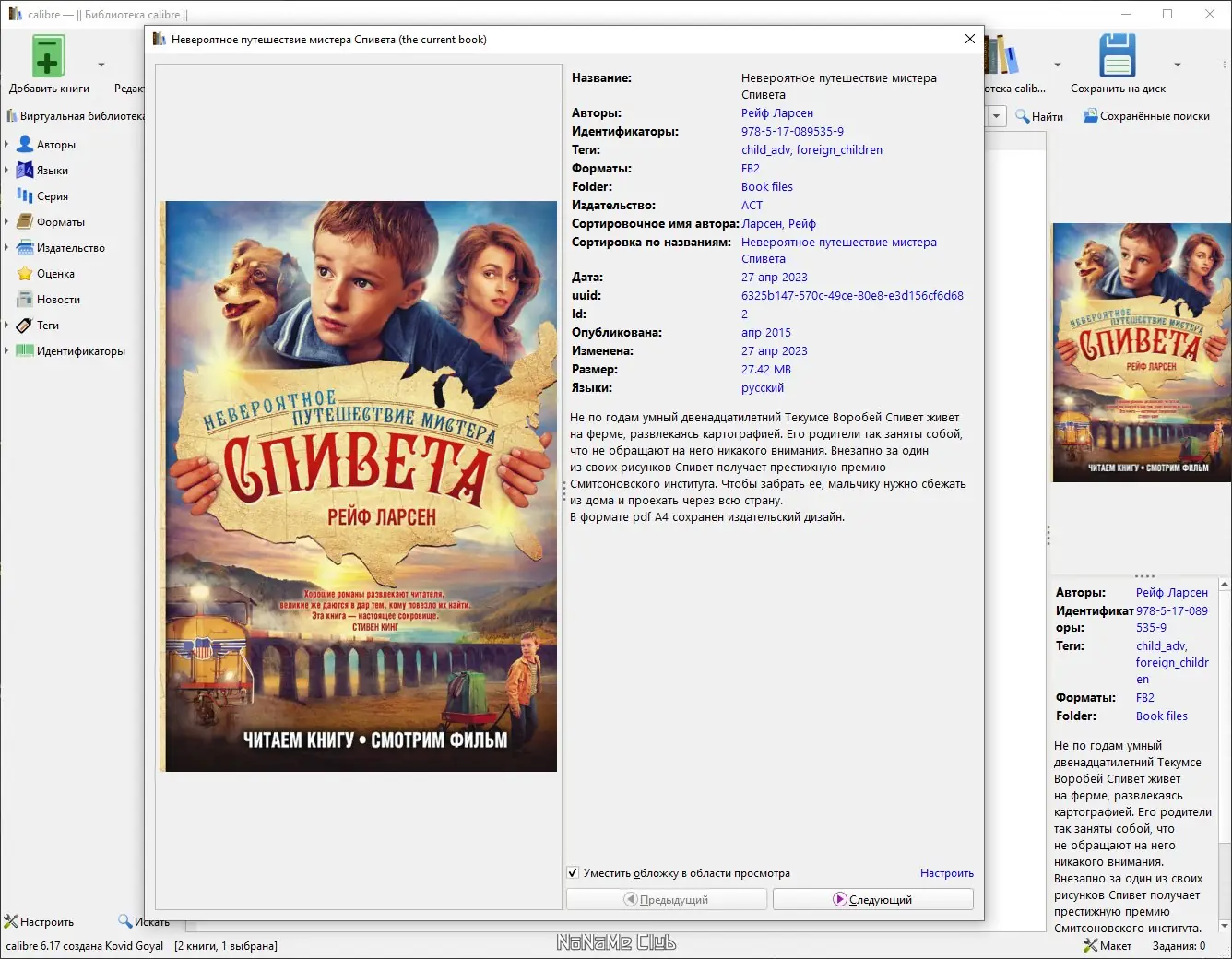Expand the Авторы tree node

tap(6, 144)
